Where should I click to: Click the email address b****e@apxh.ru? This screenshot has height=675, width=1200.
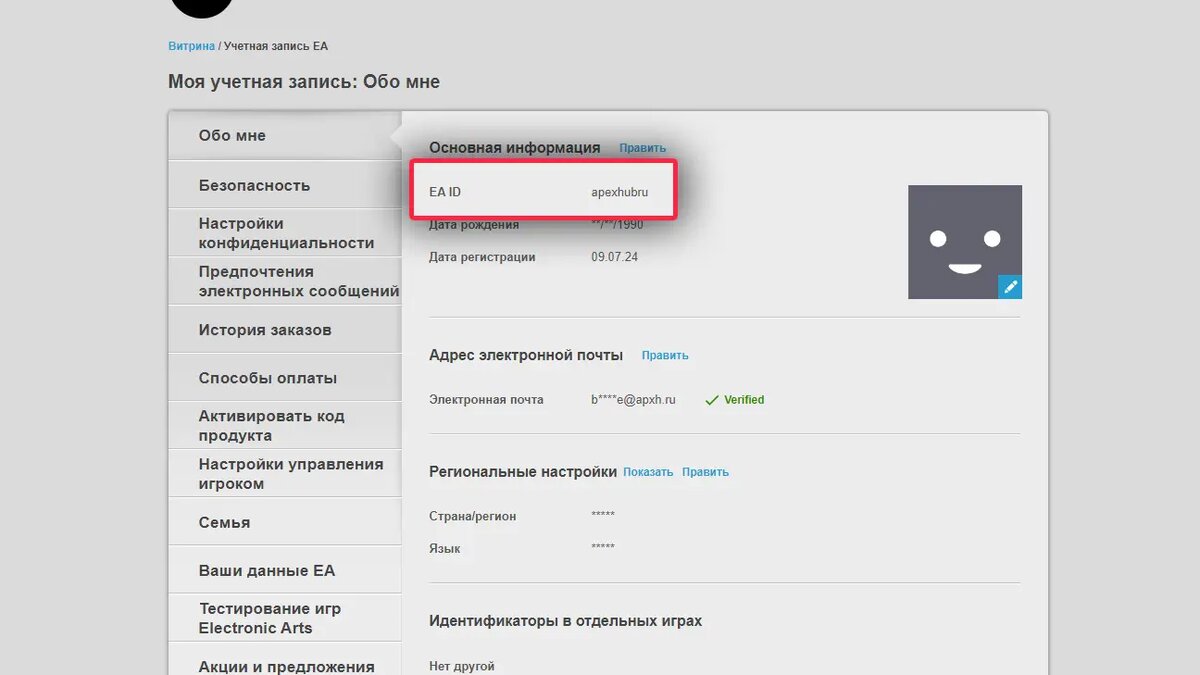(633, 399)
